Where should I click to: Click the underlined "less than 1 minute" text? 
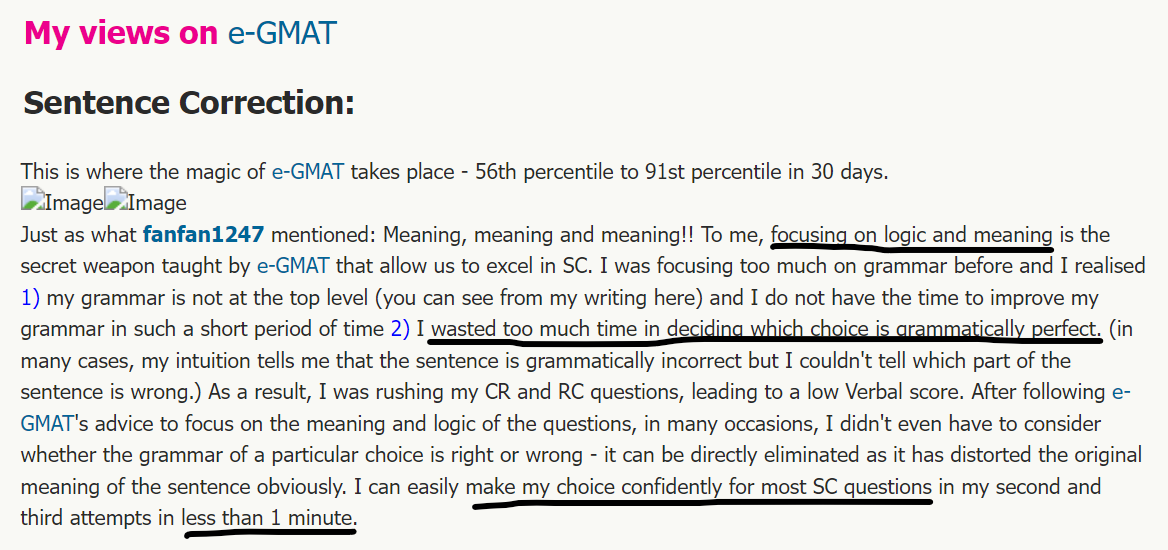(x=268, y=519)
